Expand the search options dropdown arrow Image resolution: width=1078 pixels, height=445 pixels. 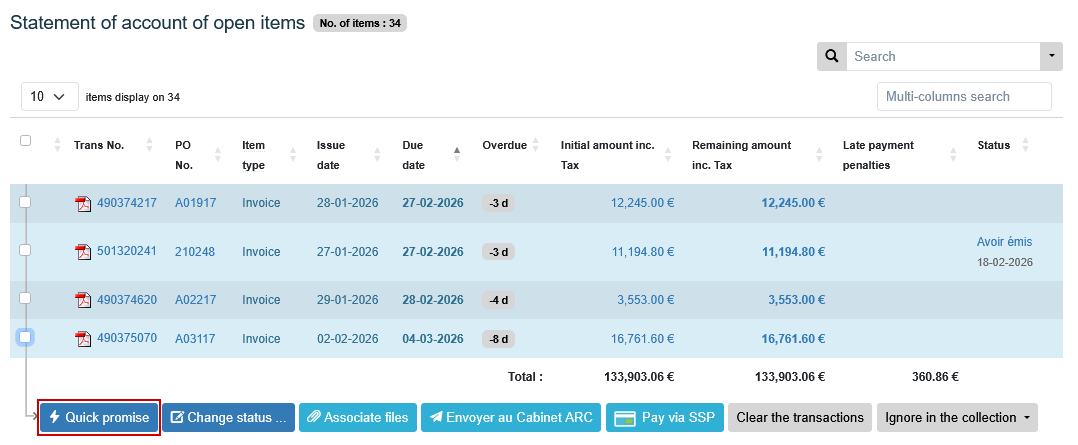click(x=1051, y=57)
